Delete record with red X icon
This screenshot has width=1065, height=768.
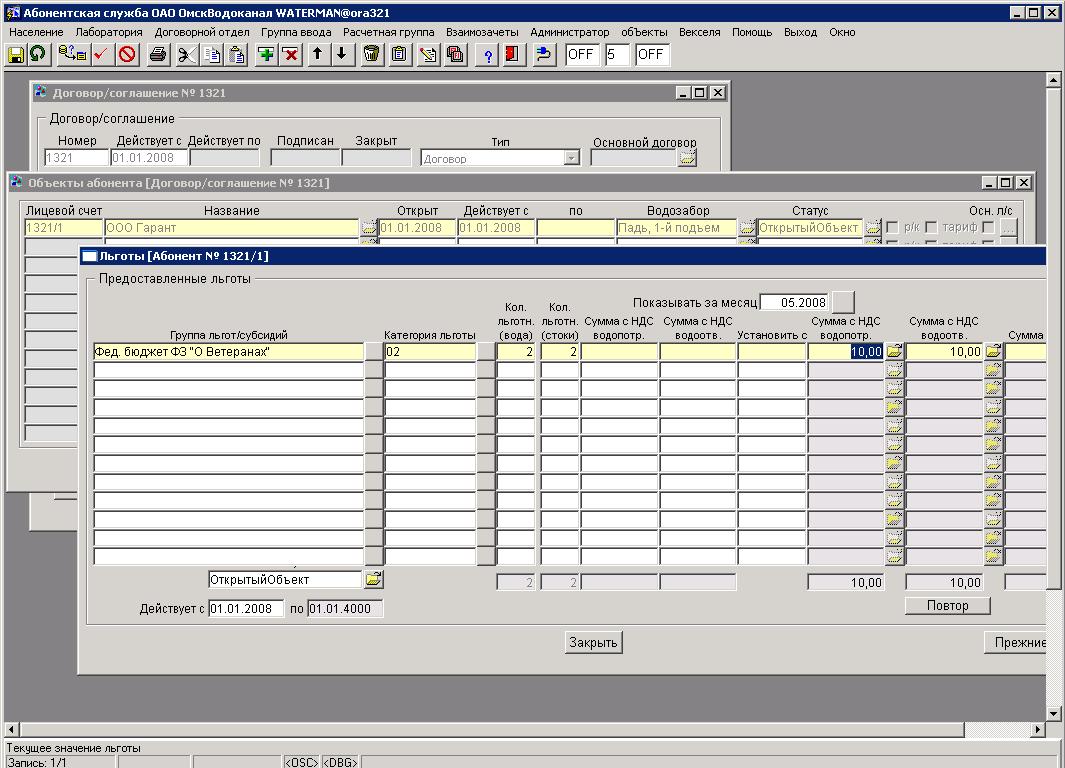click(x=291, y=55)
